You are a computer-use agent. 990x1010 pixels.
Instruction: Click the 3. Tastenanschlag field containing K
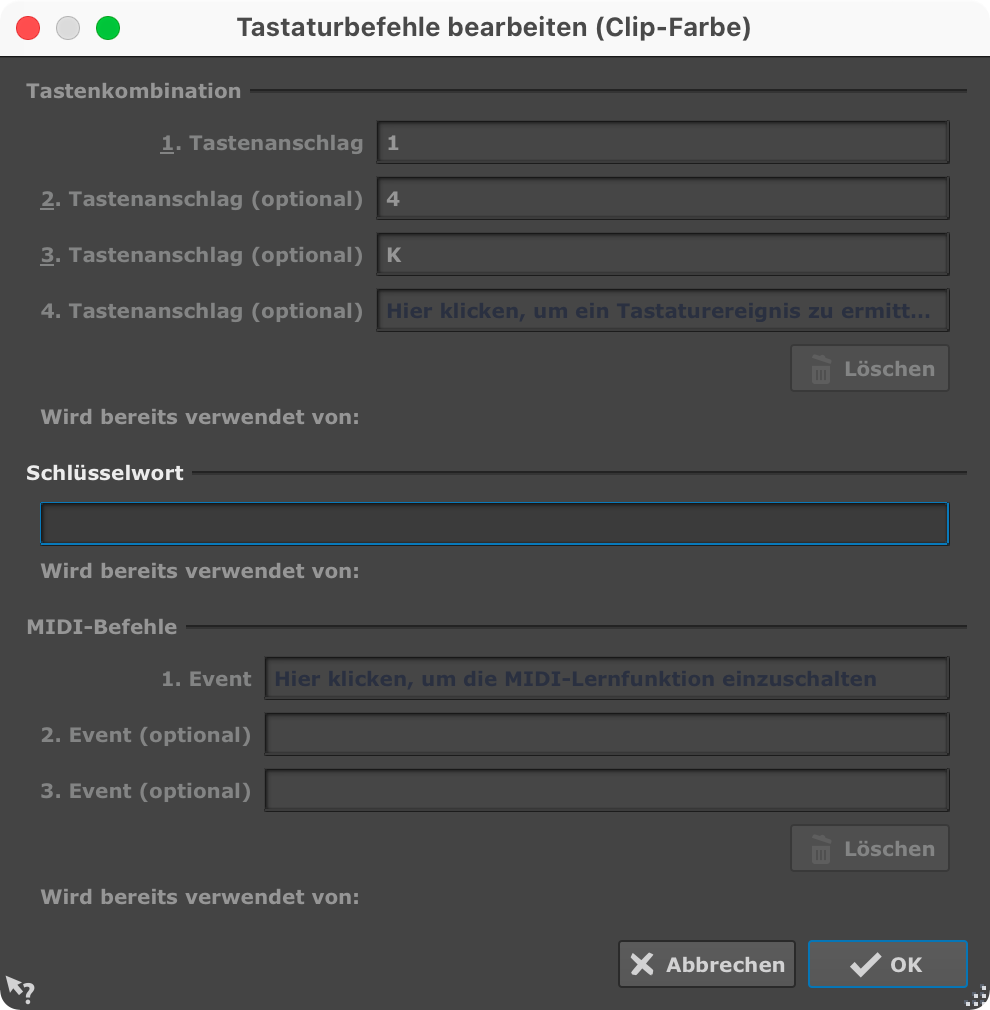coord(662,255)
